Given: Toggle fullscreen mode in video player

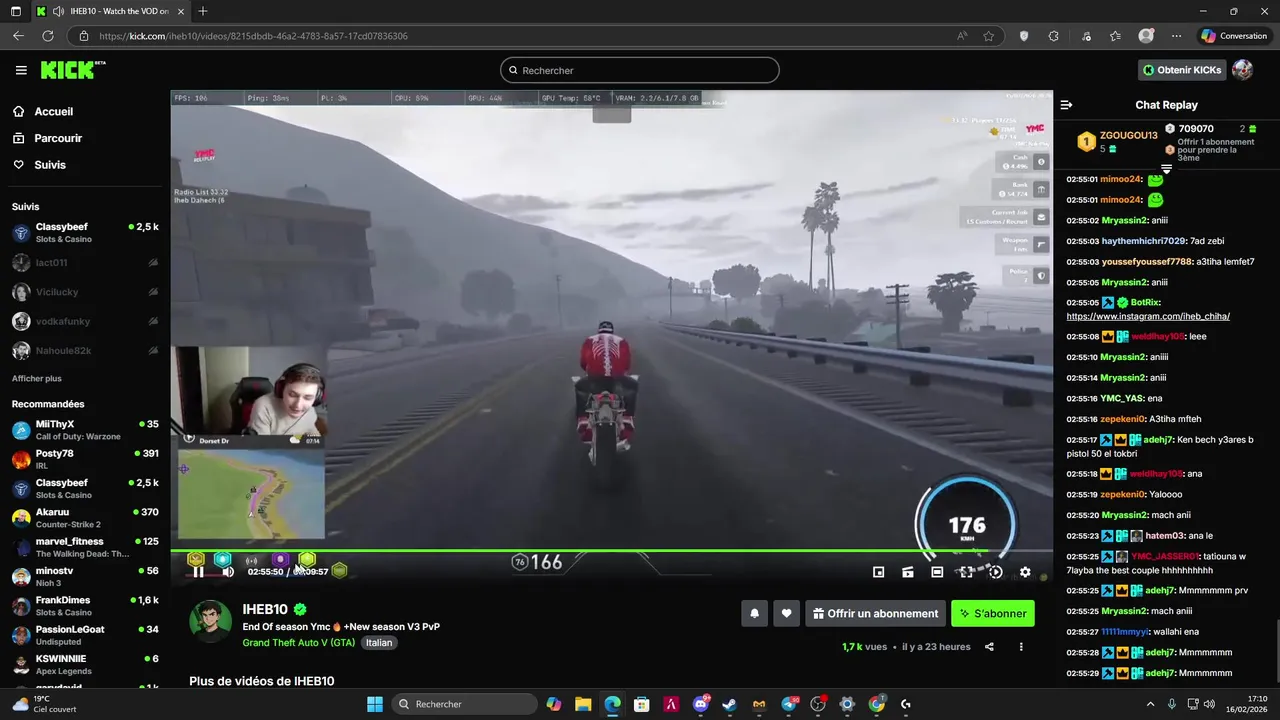Looking at the screenshot, I should click(x=966, y=572).
